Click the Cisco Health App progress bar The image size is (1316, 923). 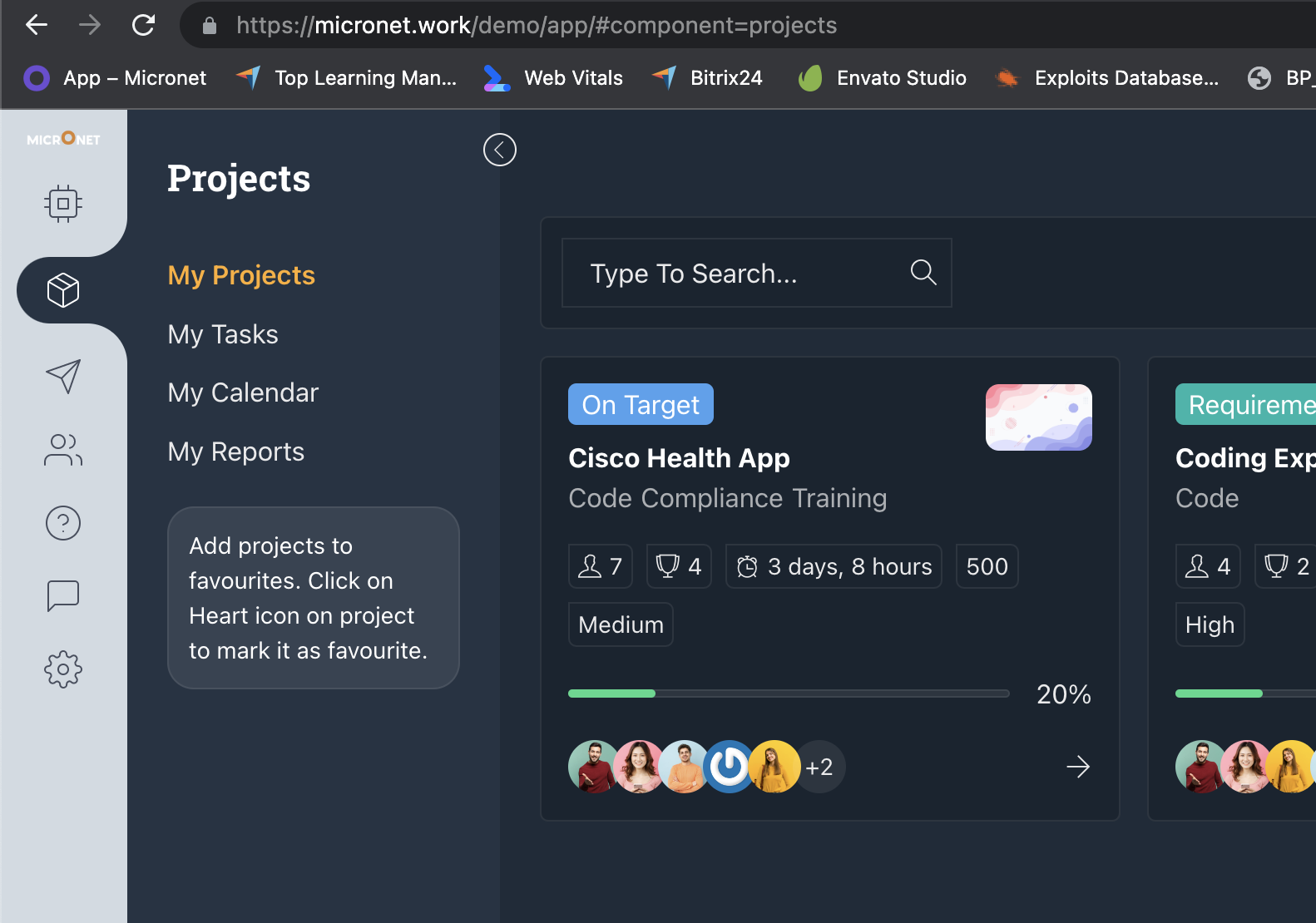pos(789,693)
